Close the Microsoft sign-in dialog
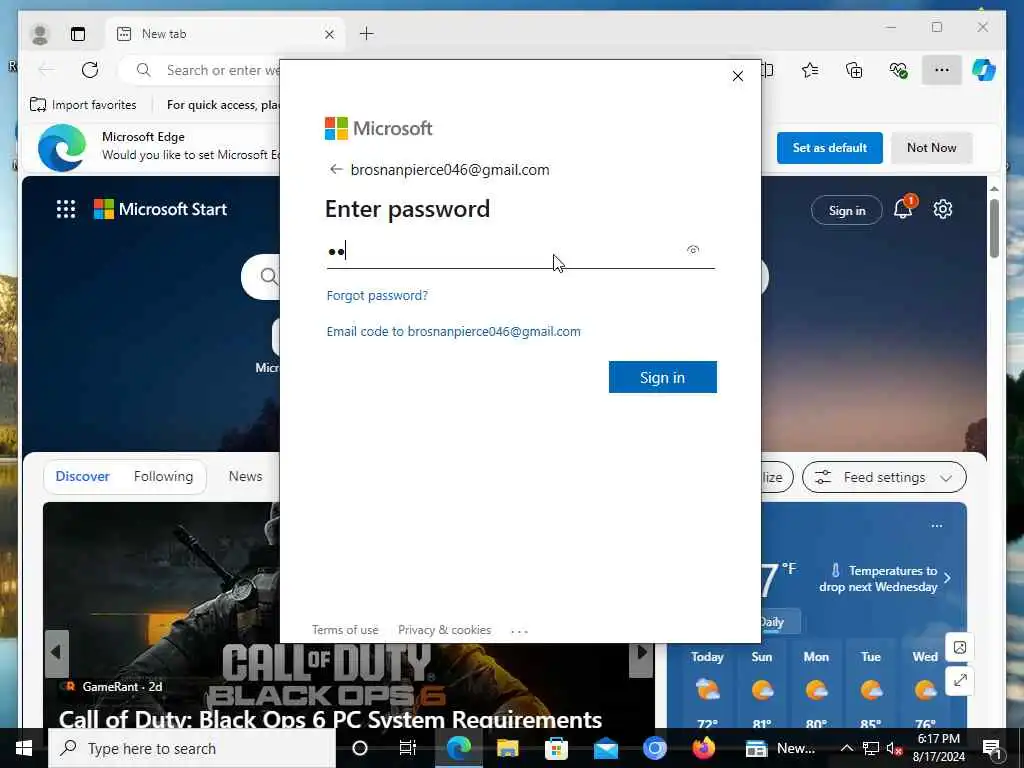1024x768 pixels. 737,76
